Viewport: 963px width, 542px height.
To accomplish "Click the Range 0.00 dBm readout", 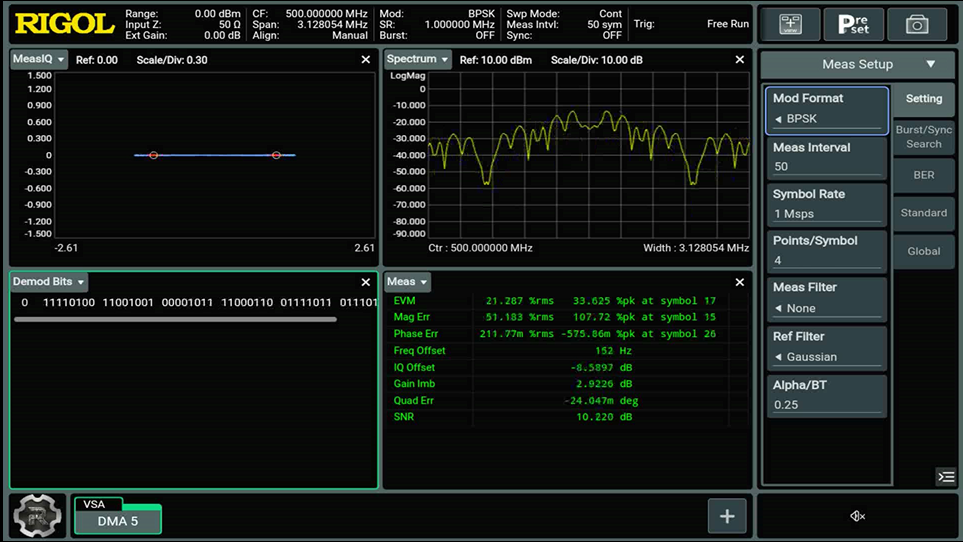I will click(x=183, y=14).
